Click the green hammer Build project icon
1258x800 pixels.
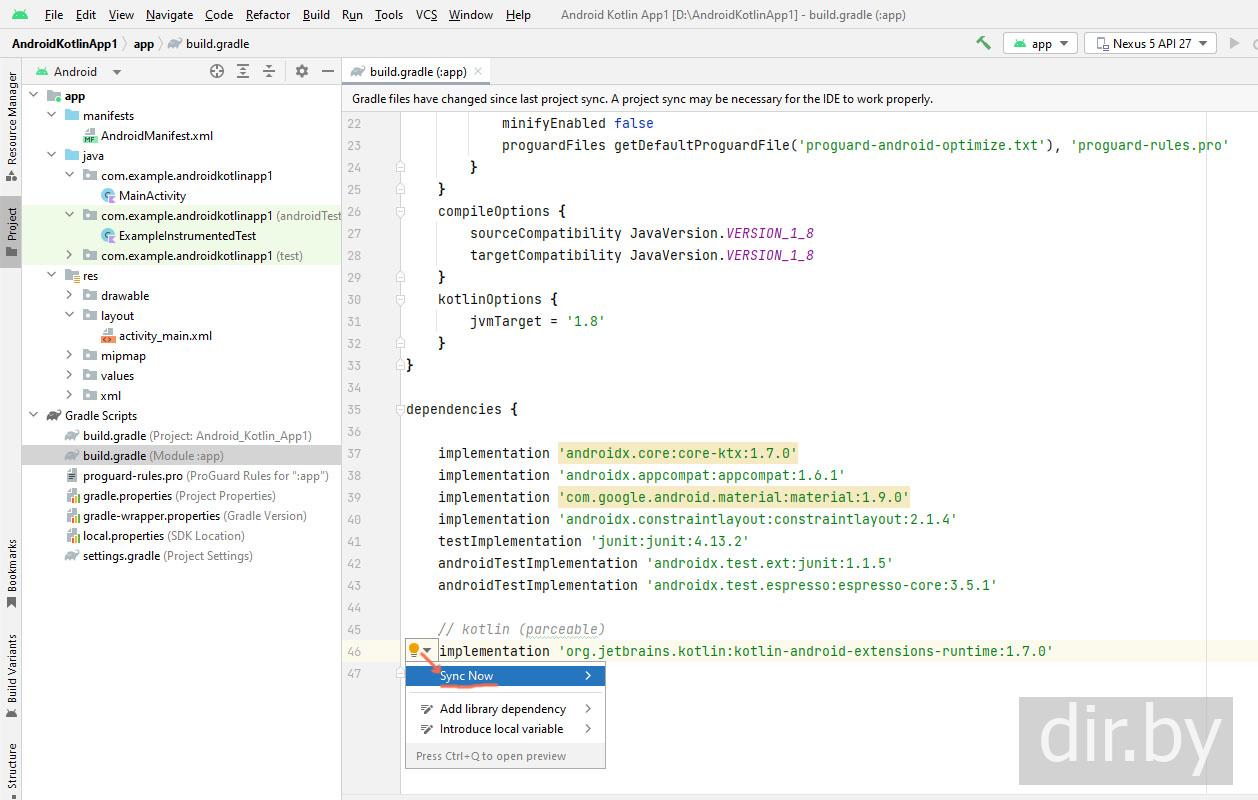983,43
